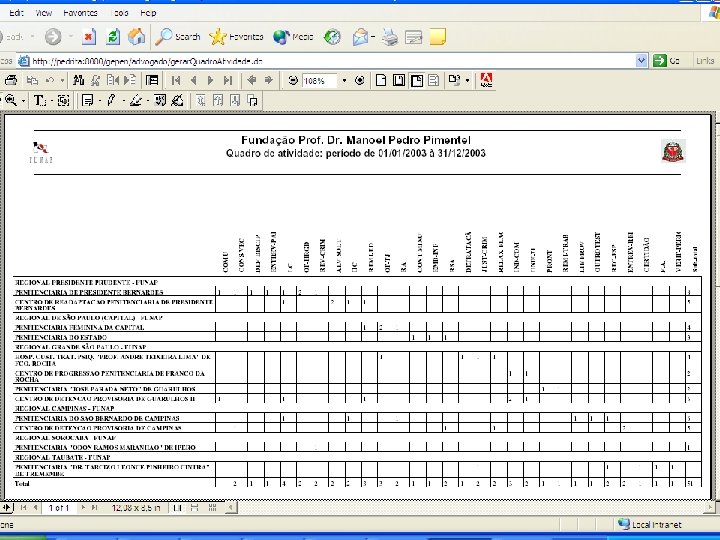Select continuous page layout in status bar
Viewport: 720px width, 540px height.
coord(195,507)
